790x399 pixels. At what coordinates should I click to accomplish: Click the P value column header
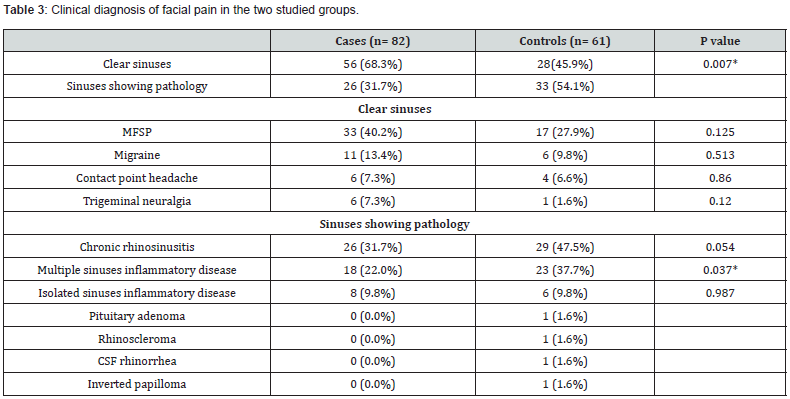click(720, 41)
